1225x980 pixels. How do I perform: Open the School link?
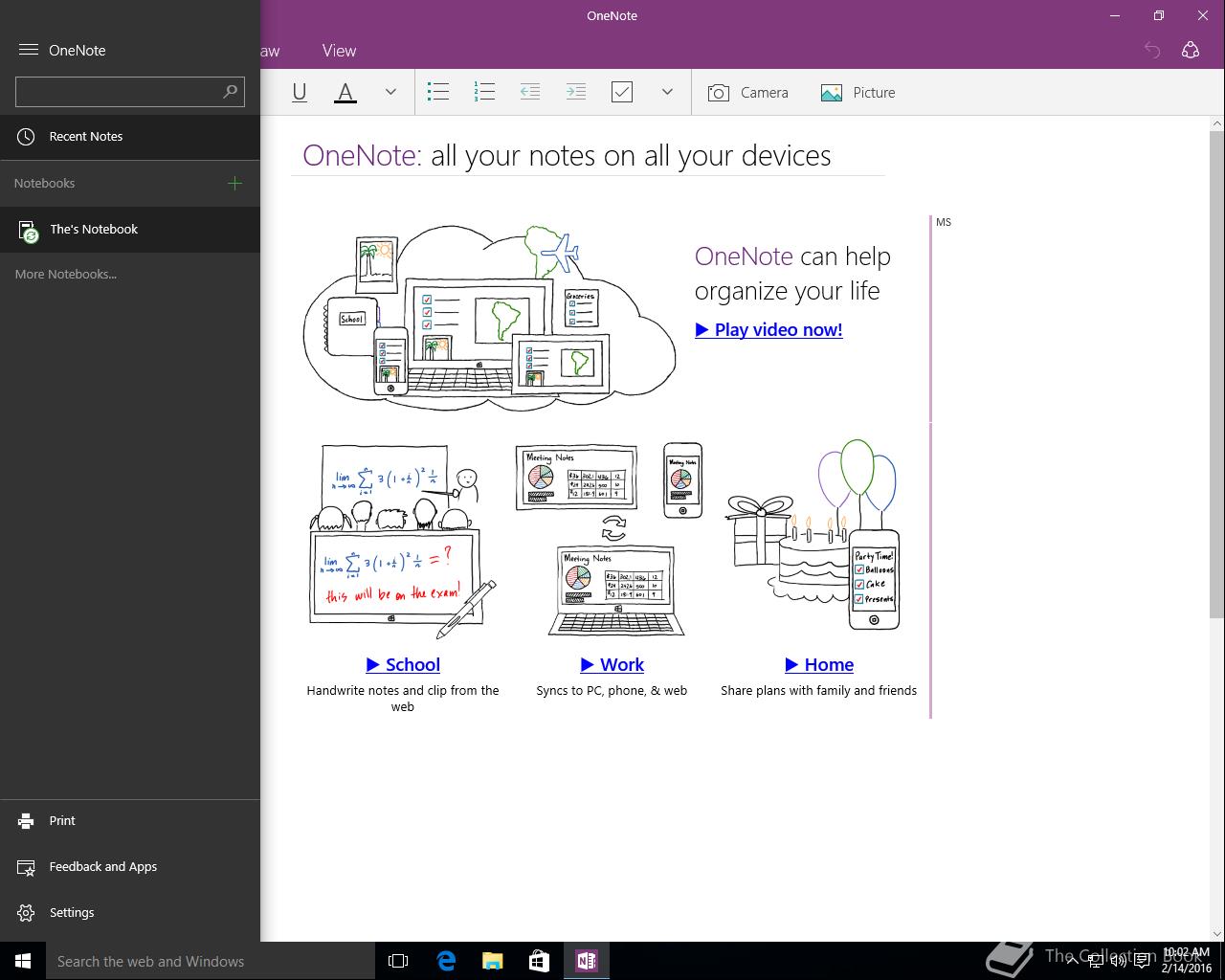click(403, 664)
